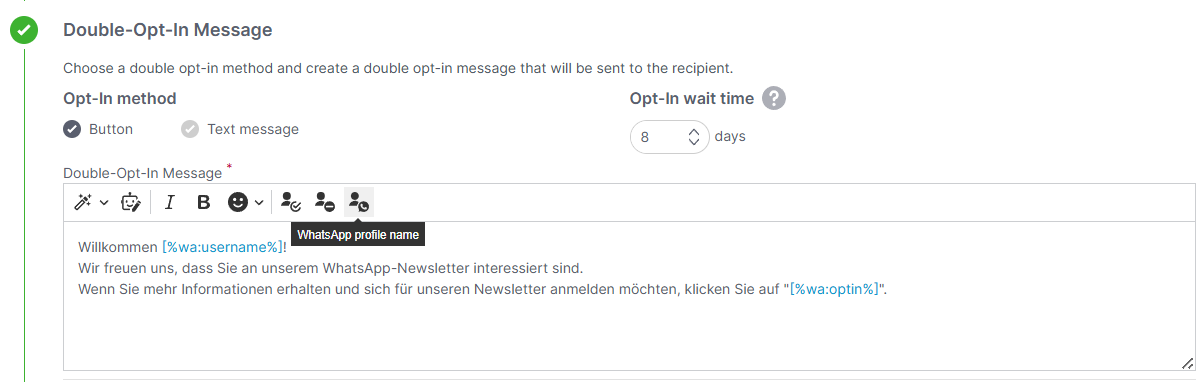The height and width of the screenshot is (382, 1200).
Task: Click the [%wa:username%] placeholder in message
Action: coord(222,246)
